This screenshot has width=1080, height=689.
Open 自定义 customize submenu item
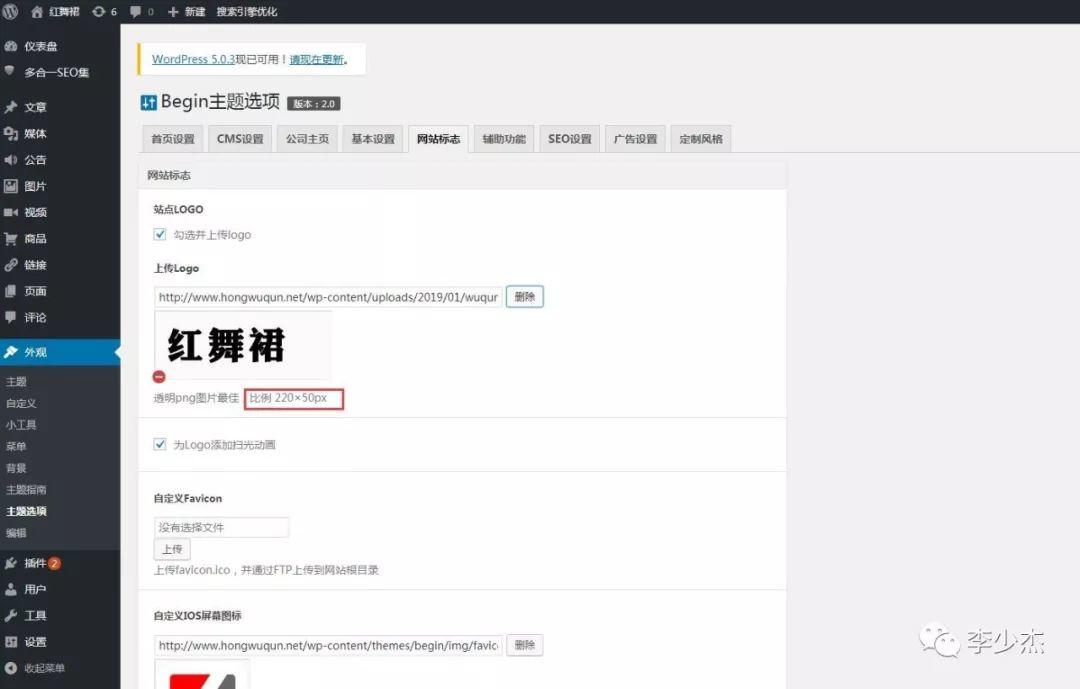click(x=21, y=403)
